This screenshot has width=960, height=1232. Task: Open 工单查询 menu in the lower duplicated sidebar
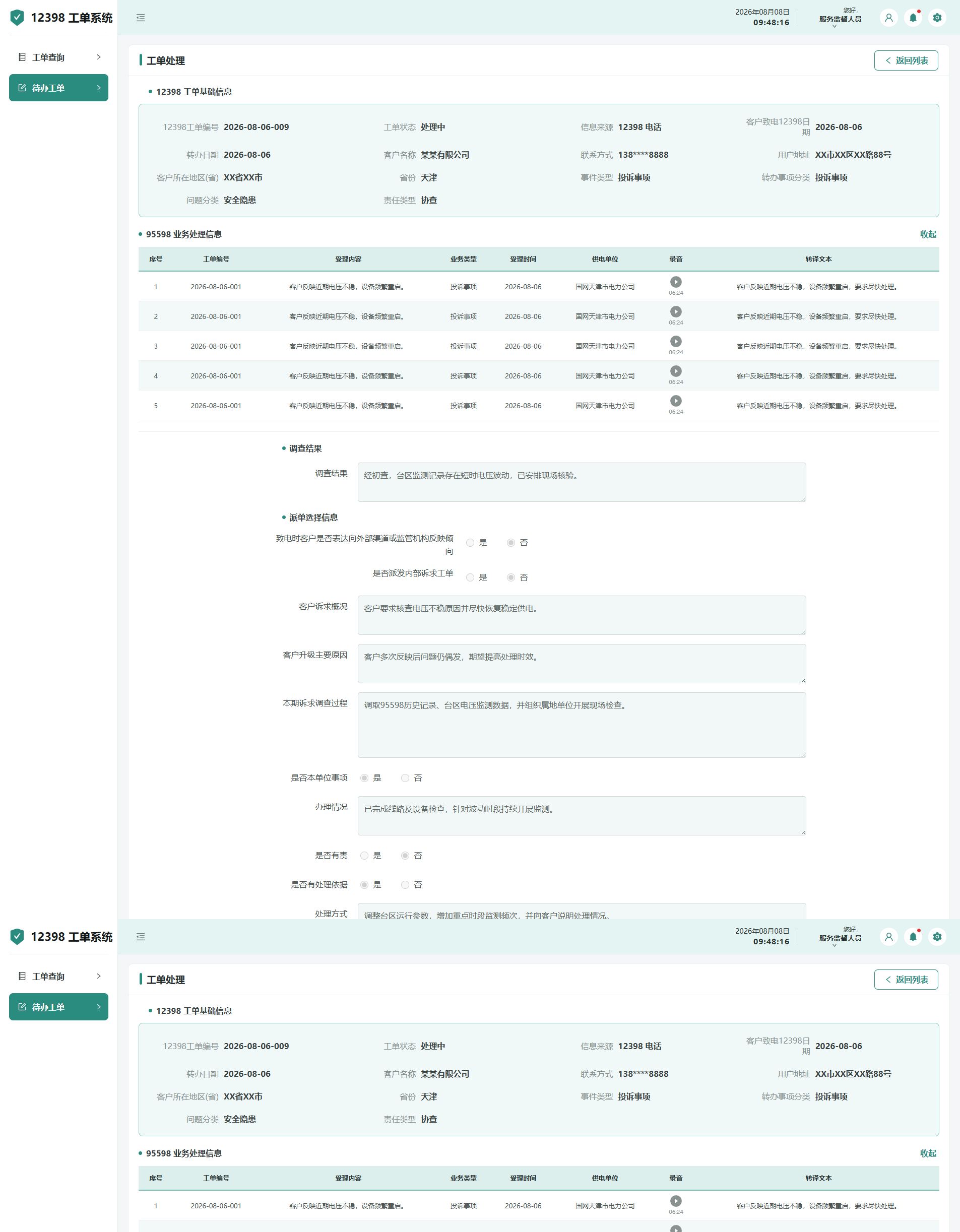[x=58, y=976]
